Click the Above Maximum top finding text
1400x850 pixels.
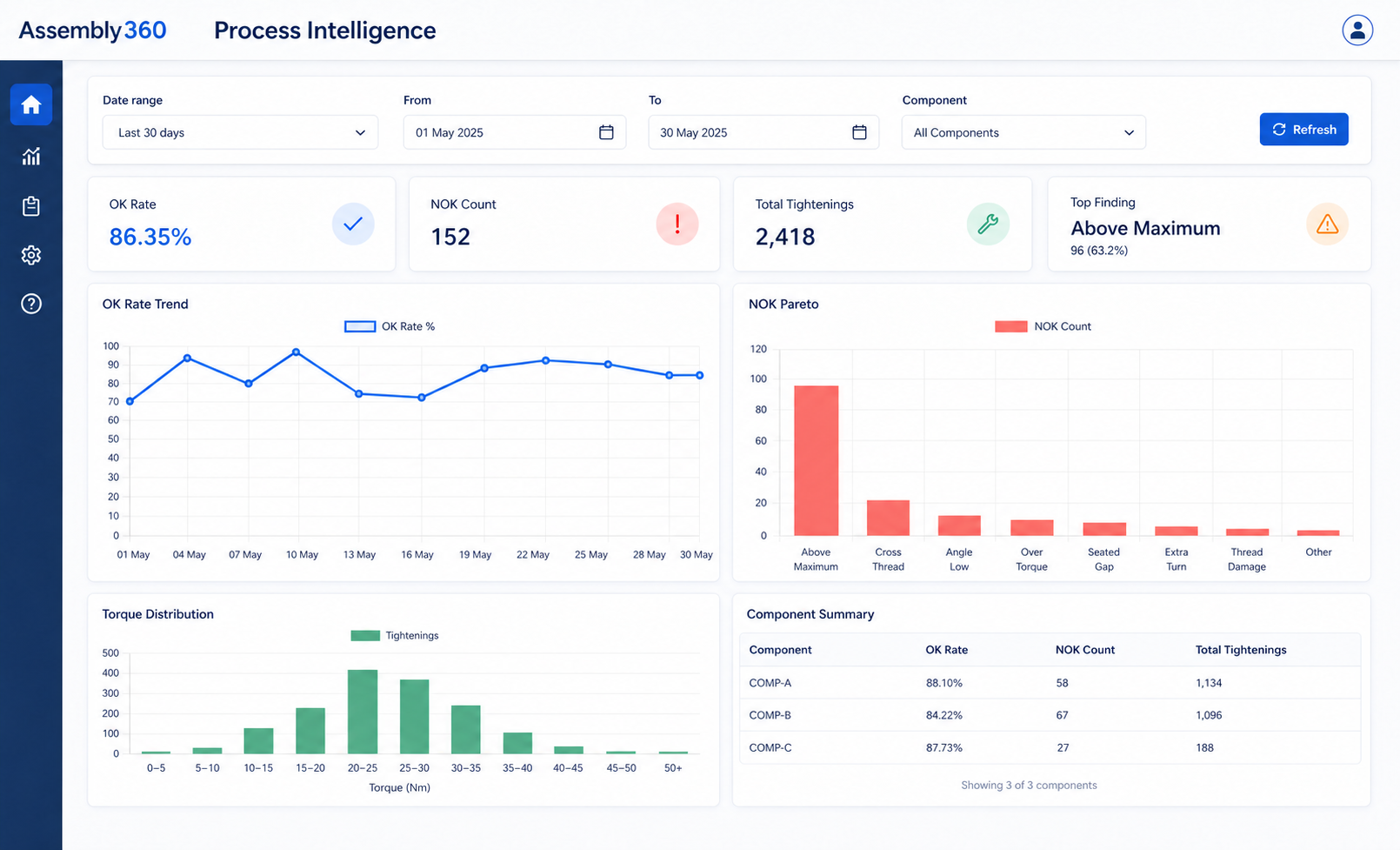[x=1145, y=228]
